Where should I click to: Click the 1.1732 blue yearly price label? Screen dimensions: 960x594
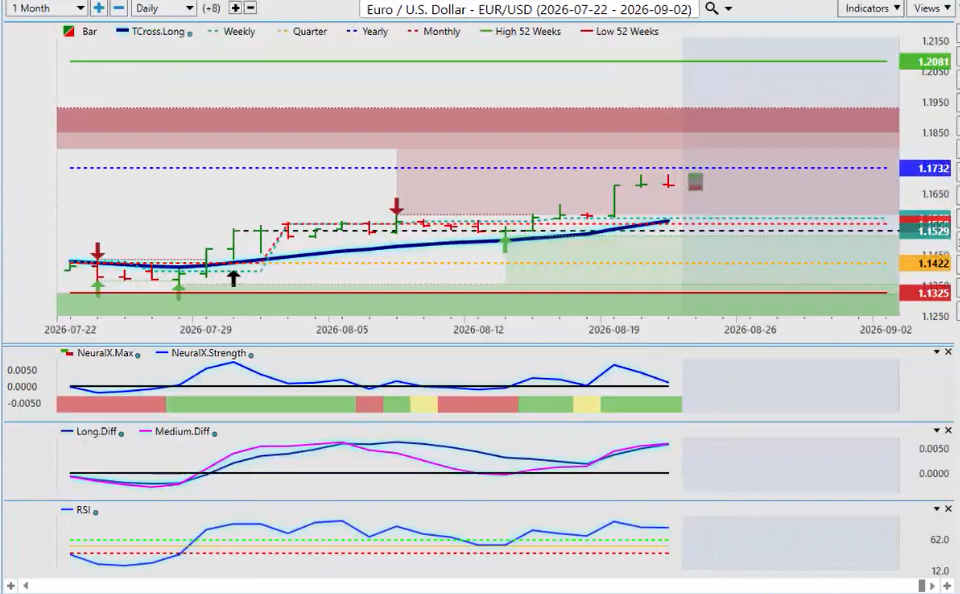[924, 168]
